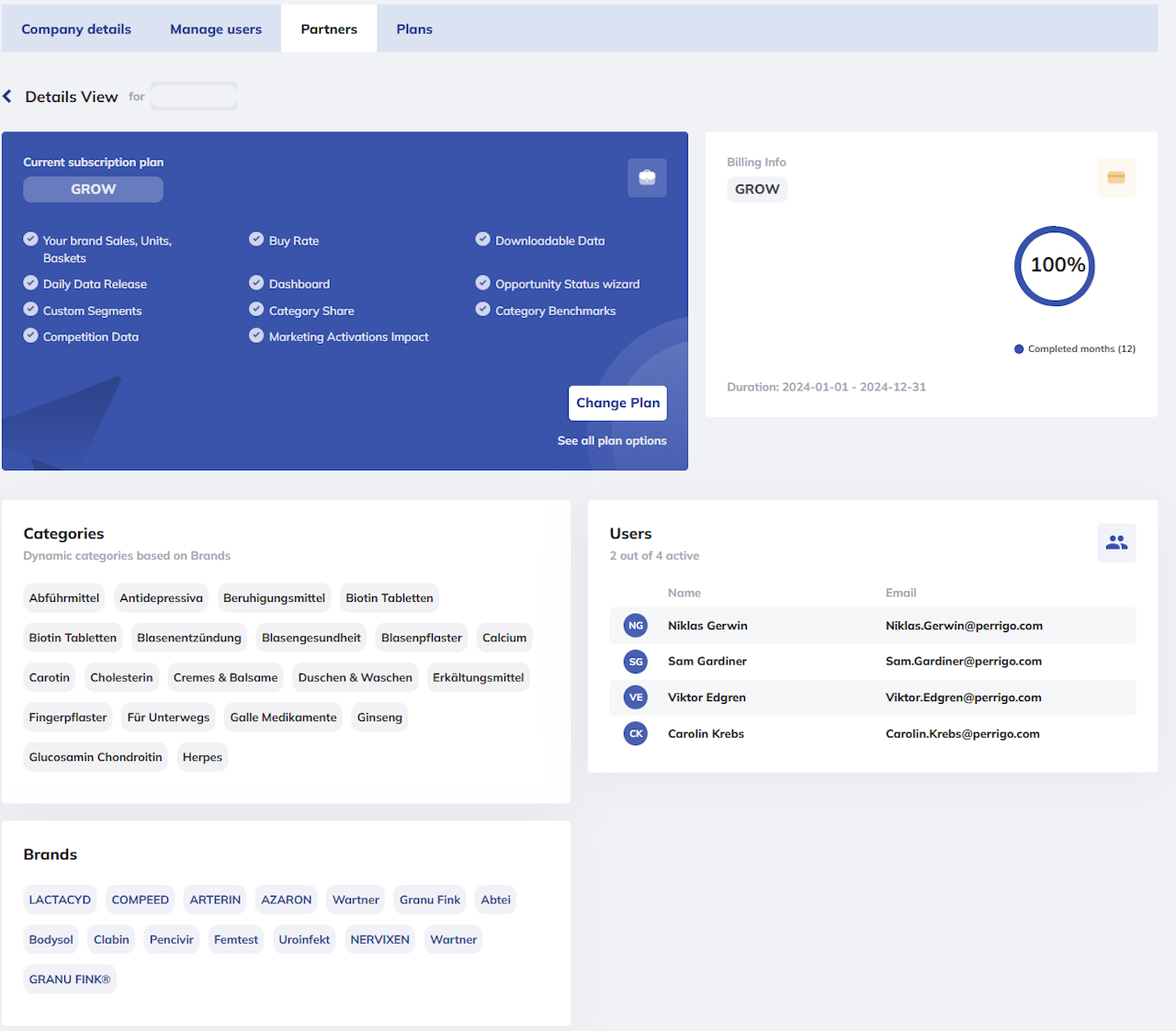Select the Fingerpflaster category chip
The width and height of the screenshot is (1176, 1031).
point(68,718)
